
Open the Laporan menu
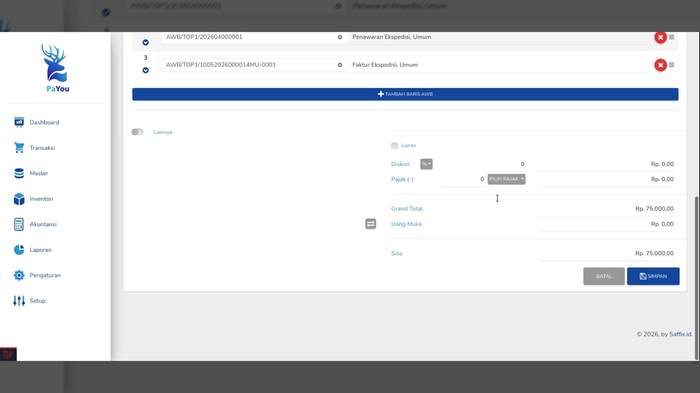41,250
